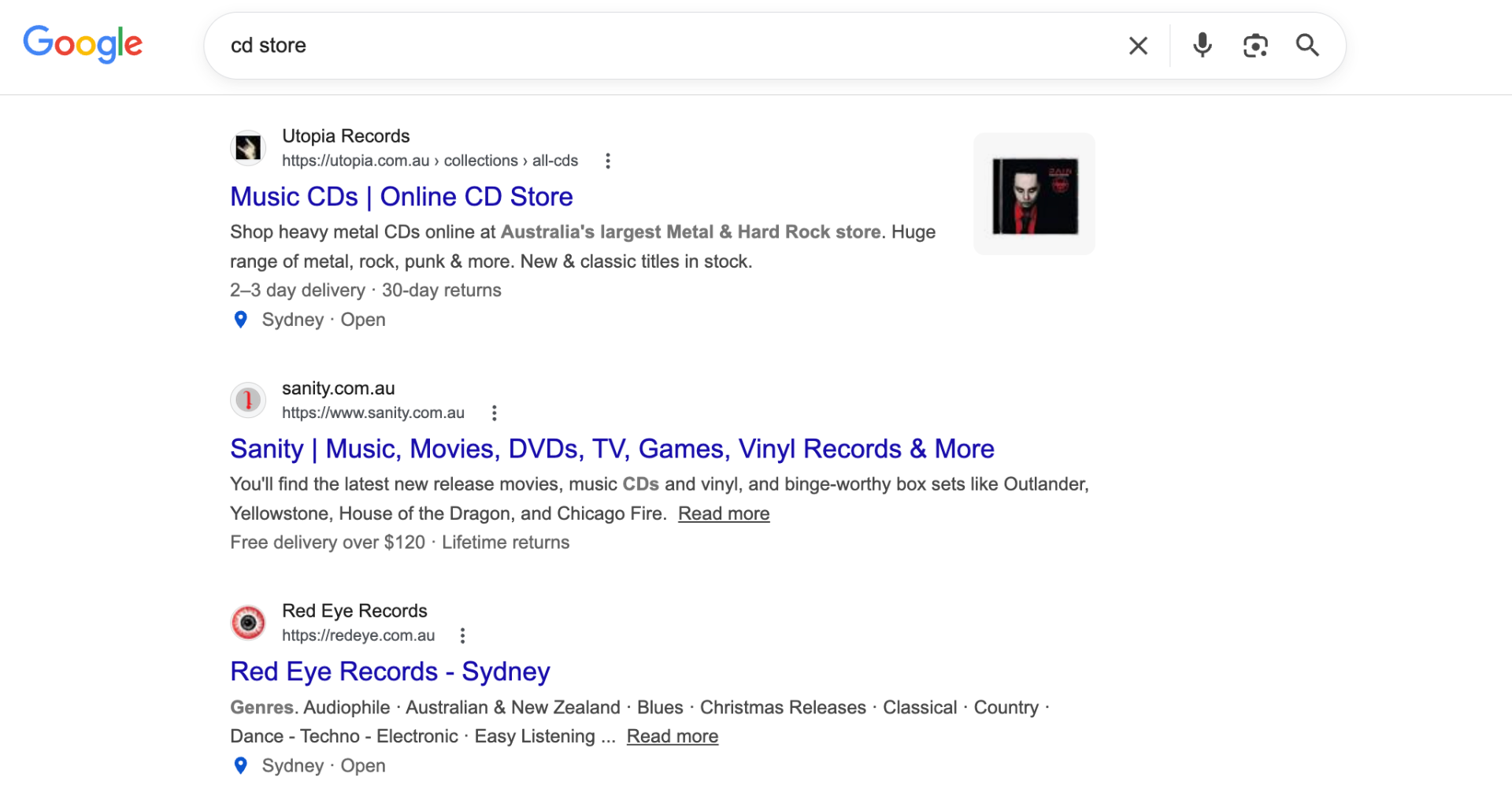Viewport: 1512px width, 811px height.
Task: Open 'Music CDs | Online CD Store' link
Action: click(402, 197)
